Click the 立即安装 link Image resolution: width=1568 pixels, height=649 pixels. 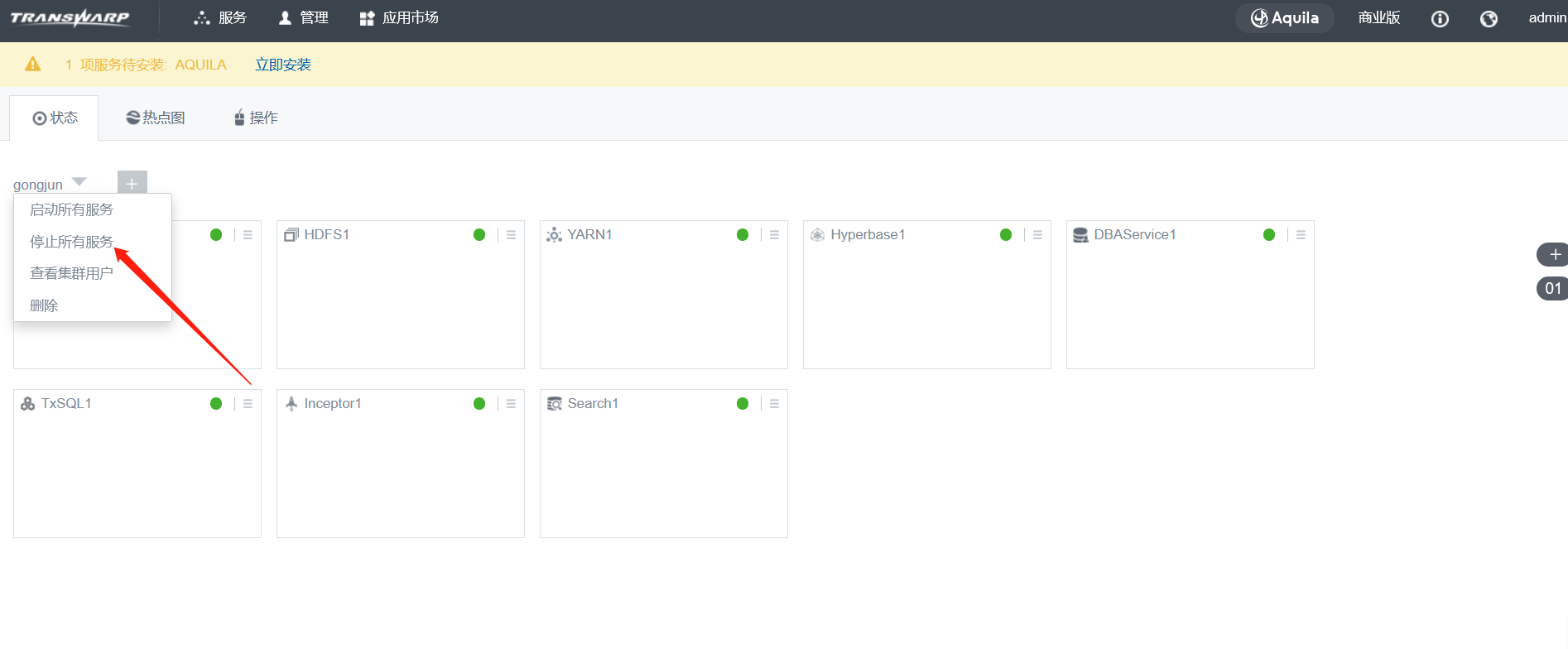283,65
